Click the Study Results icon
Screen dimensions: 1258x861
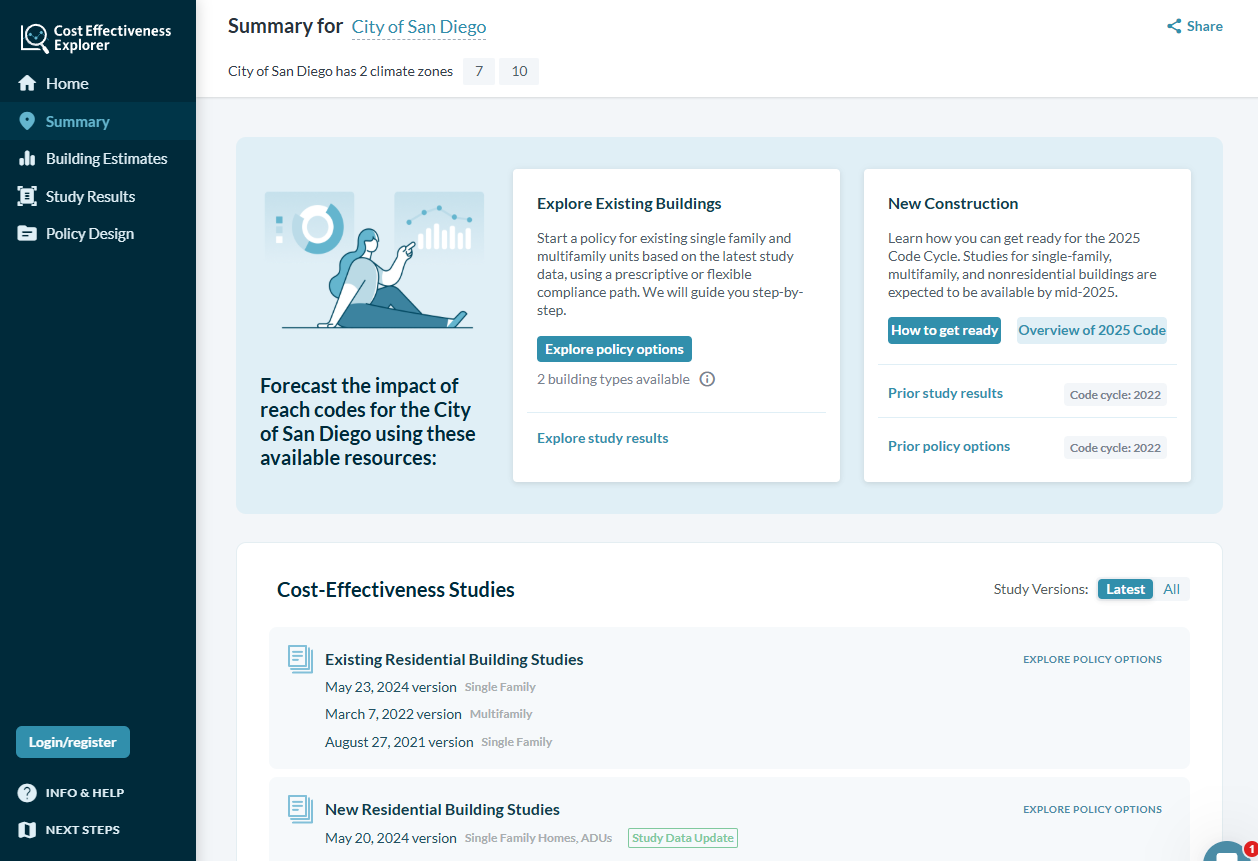click(x=27, y=196)
